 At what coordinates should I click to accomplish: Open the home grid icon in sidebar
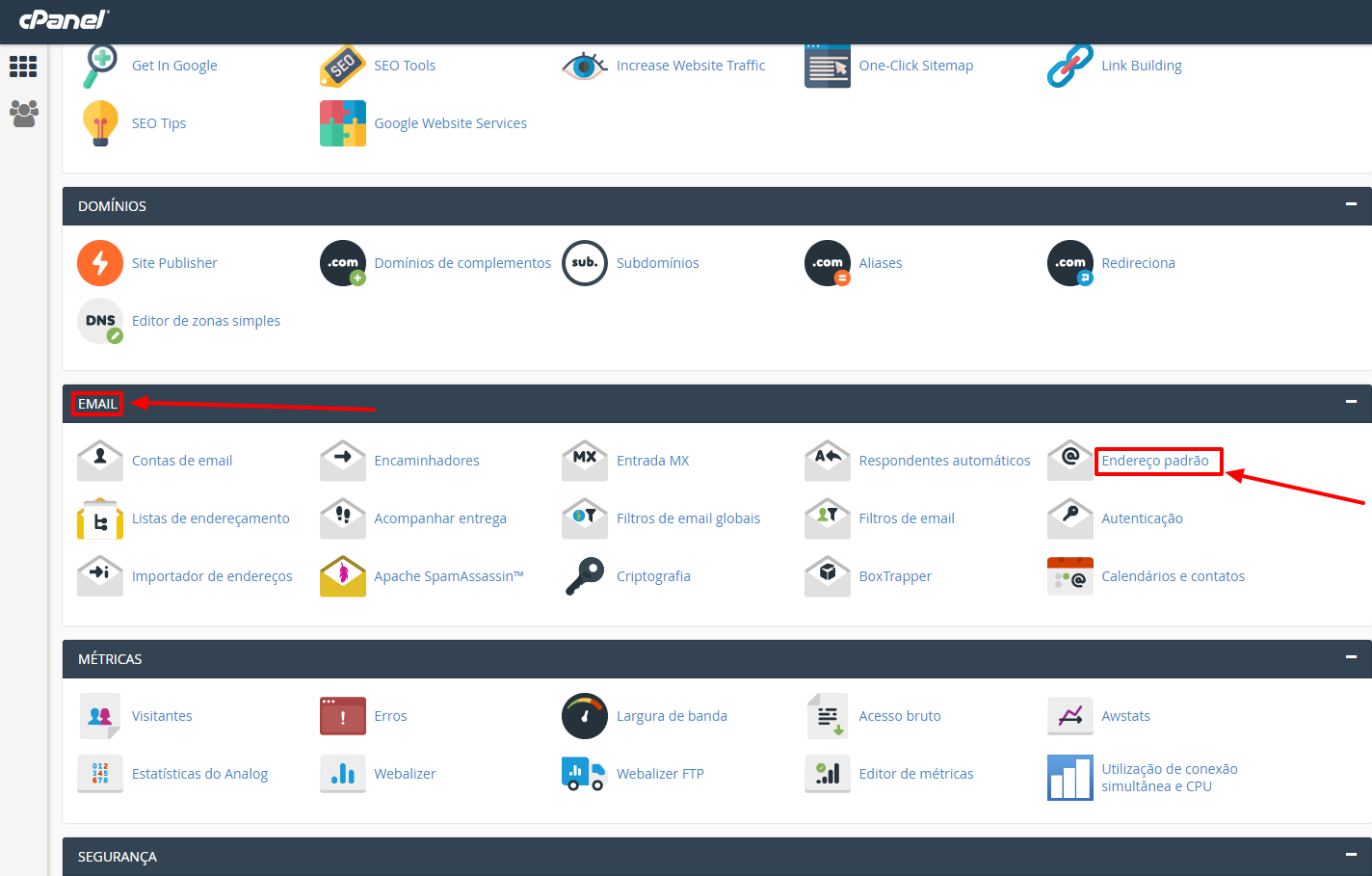[x=23, y=66]
